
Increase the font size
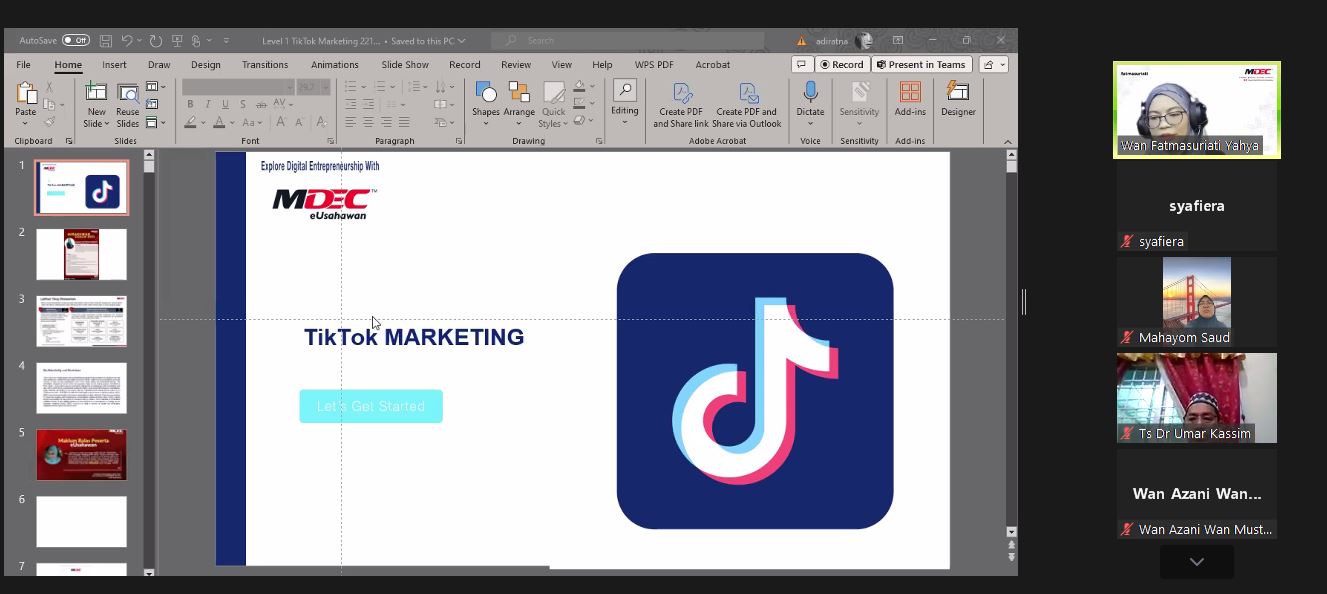click(281, 122)
